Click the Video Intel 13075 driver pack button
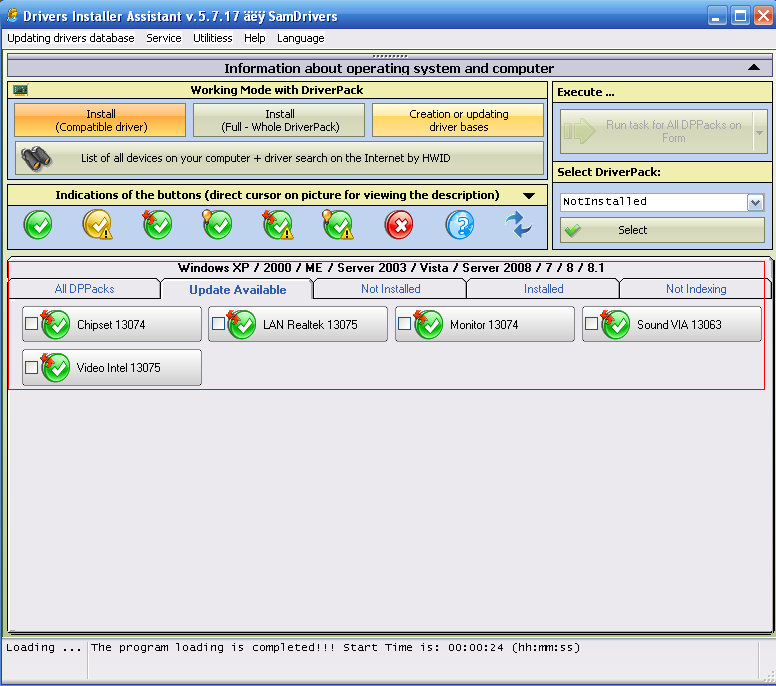This screenshot has width=776, height=686. [112, 367]
